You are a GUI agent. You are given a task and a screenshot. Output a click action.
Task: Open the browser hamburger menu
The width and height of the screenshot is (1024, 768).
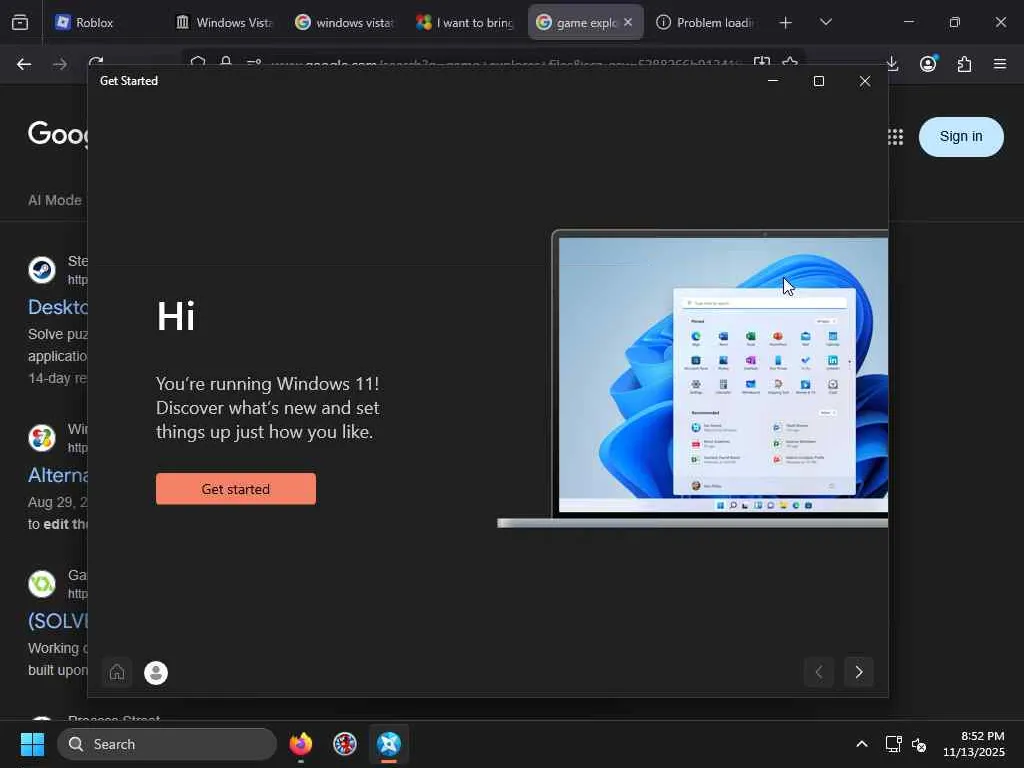[1000, 64]
